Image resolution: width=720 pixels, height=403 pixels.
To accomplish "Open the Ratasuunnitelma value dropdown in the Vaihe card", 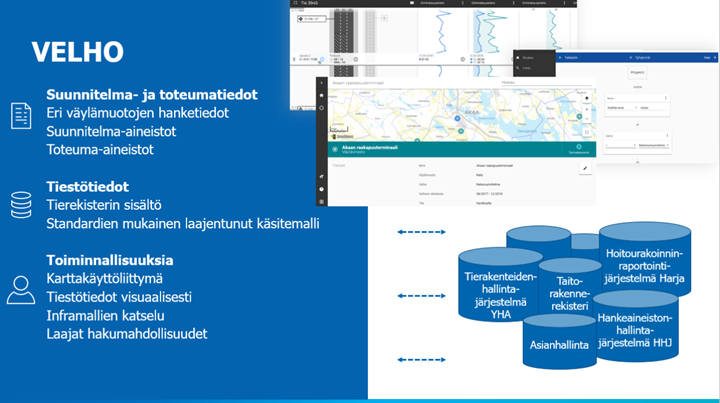I will coord(654,145).
